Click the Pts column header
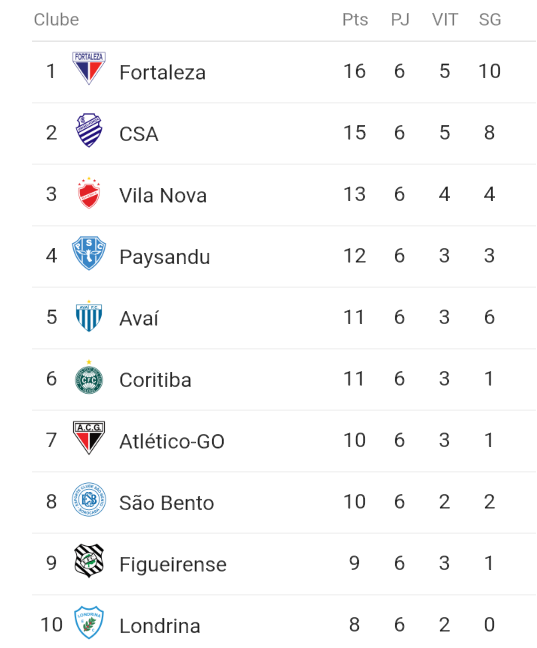 click(355, 19)
